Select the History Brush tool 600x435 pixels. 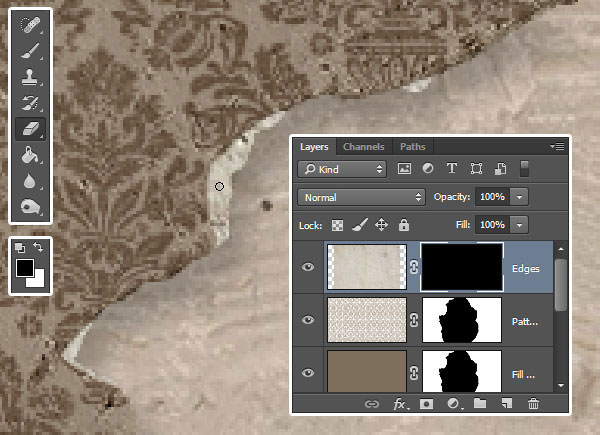click(x=30, y=102)
